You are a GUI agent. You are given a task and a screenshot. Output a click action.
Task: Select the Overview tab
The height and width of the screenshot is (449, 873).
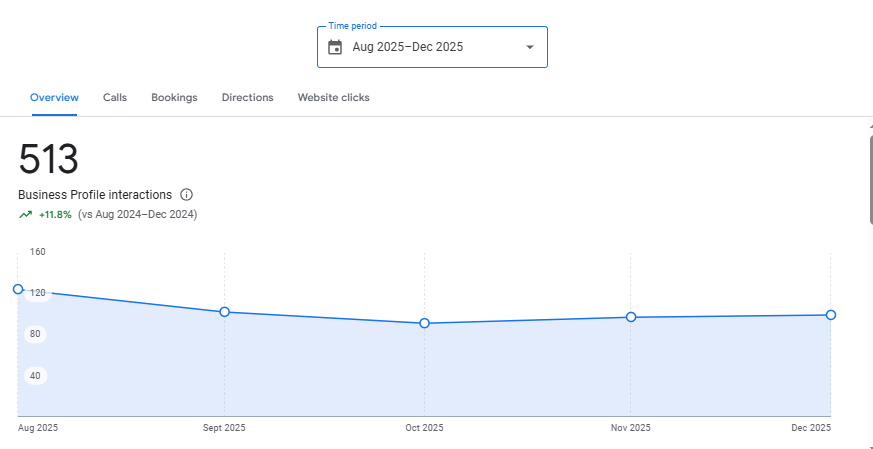(55, 97)
